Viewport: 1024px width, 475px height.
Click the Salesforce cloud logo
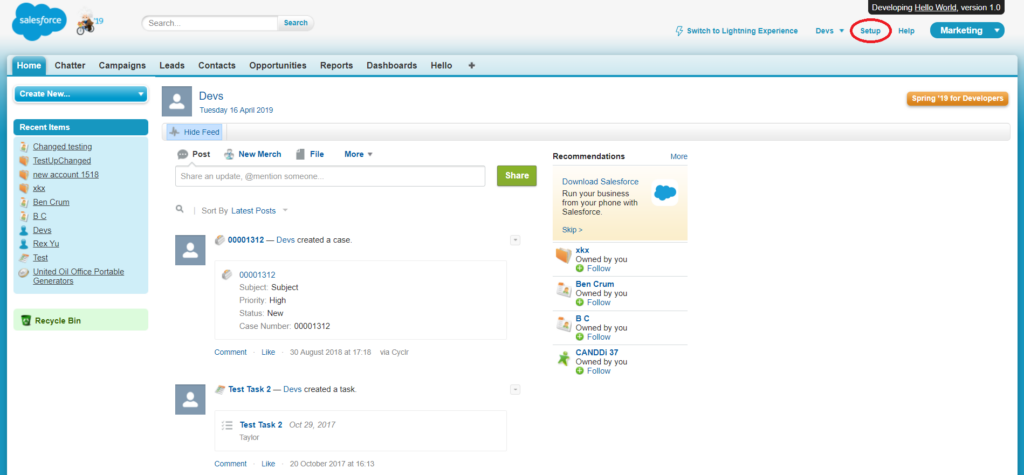39,22
